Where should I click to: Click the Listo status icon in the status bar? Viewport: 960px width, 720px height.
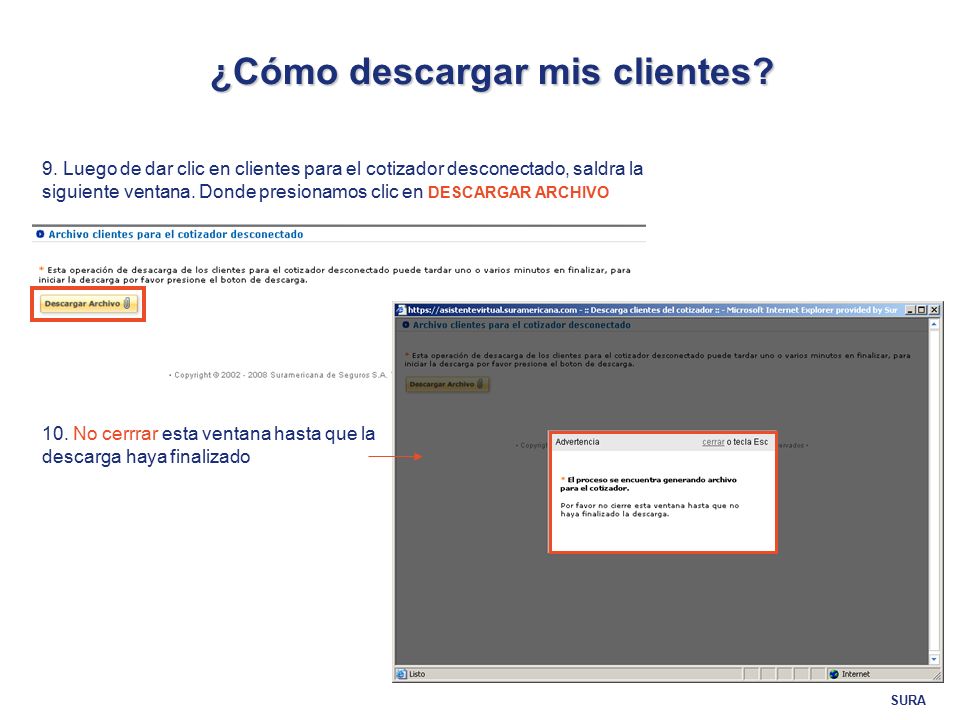coord(401,674)
